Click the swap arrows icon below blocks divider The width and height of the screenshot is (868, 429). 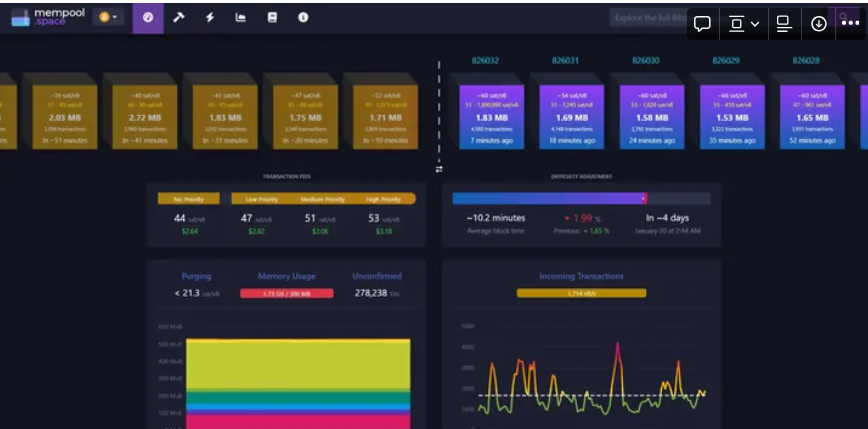439,169
